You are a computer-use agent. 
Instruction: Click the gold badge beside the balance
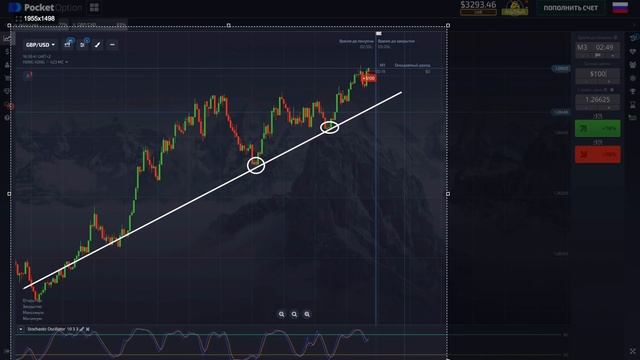515,8
